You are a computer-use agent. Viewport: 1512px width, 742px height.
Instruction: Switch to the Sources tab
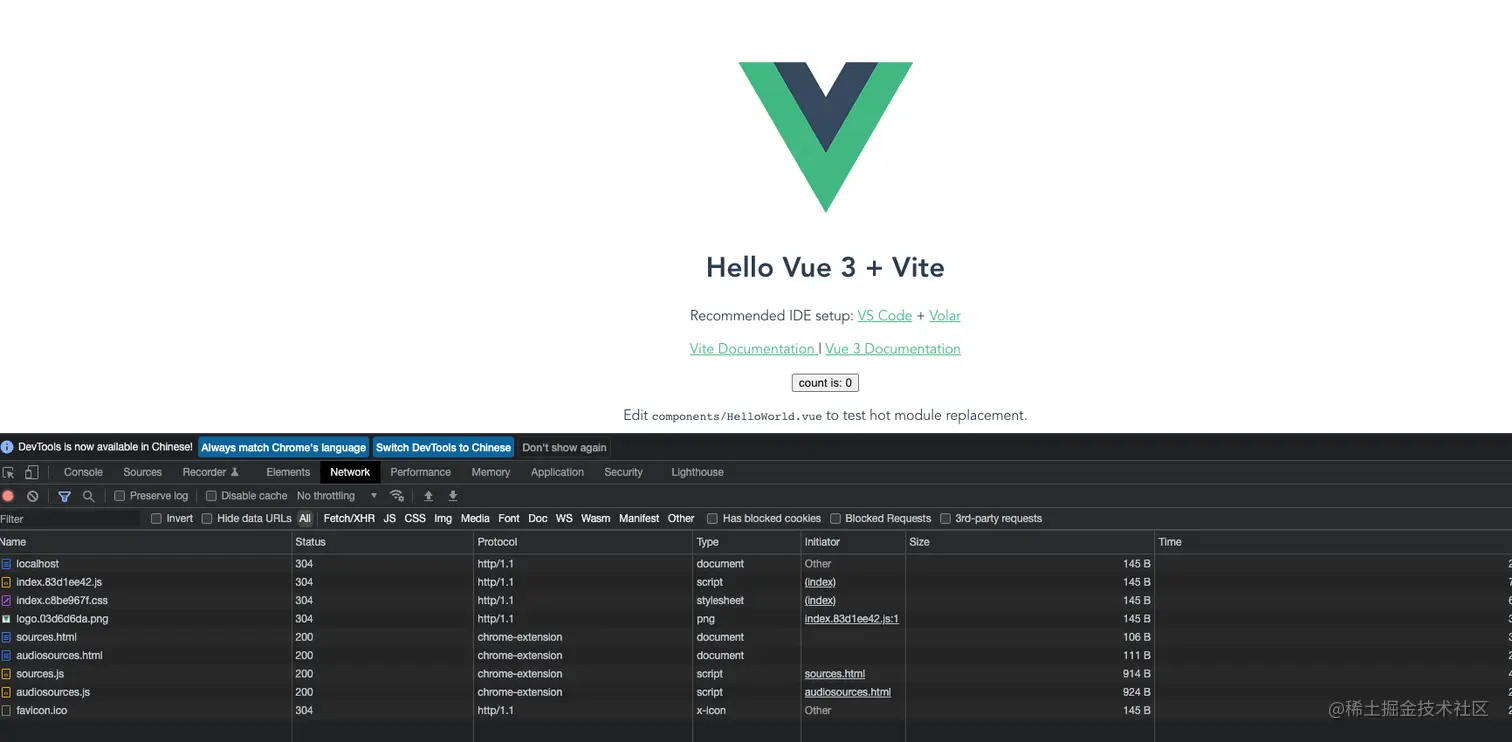pyautogui.click(x=142, y=472)
